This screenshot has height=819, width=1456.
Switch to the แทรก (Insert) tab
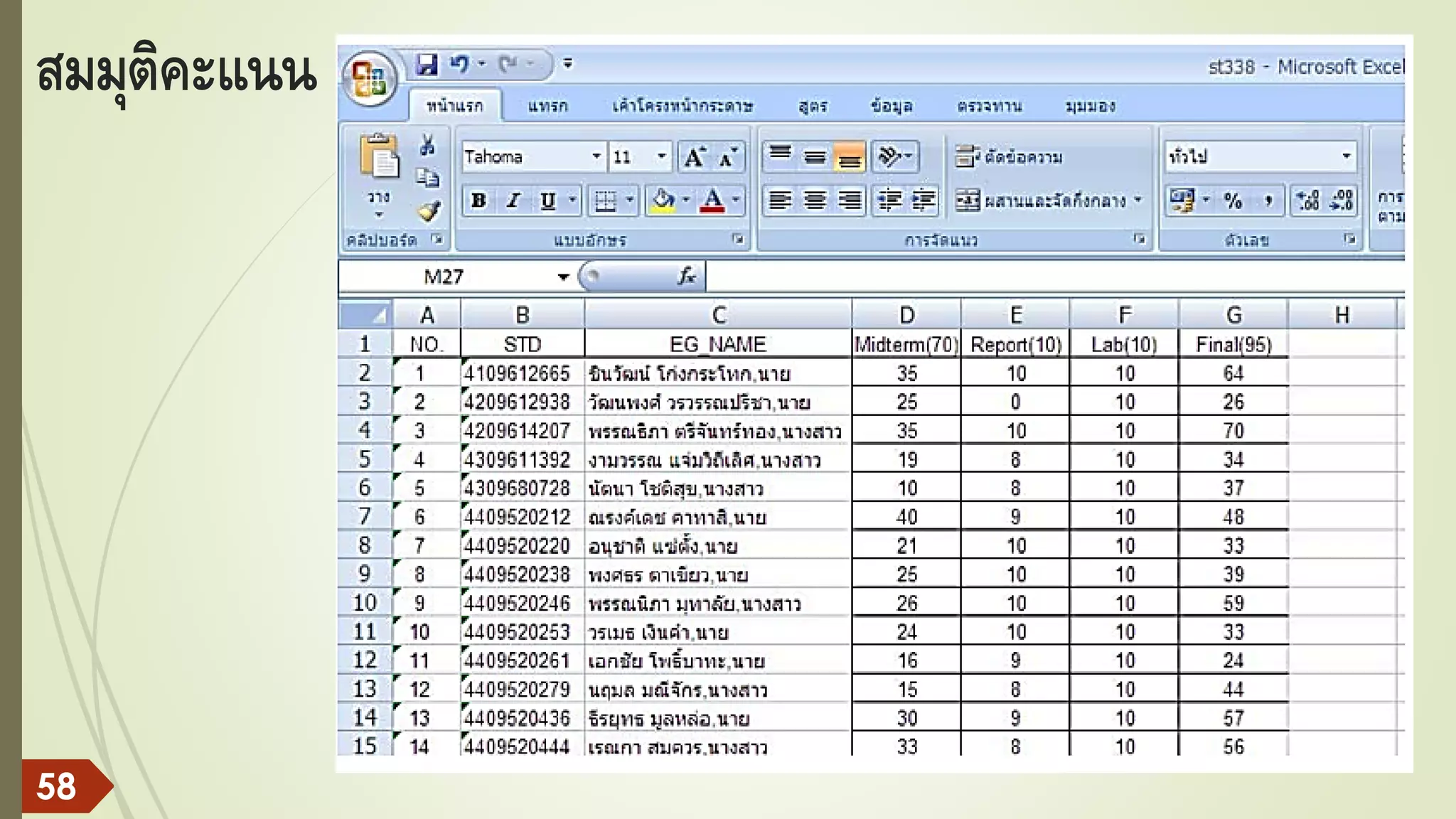click(547, 107)
